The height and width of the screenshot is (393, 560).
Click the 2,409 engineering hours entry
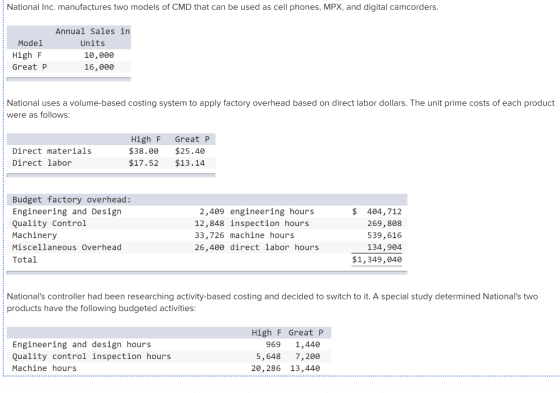point(257,212)
